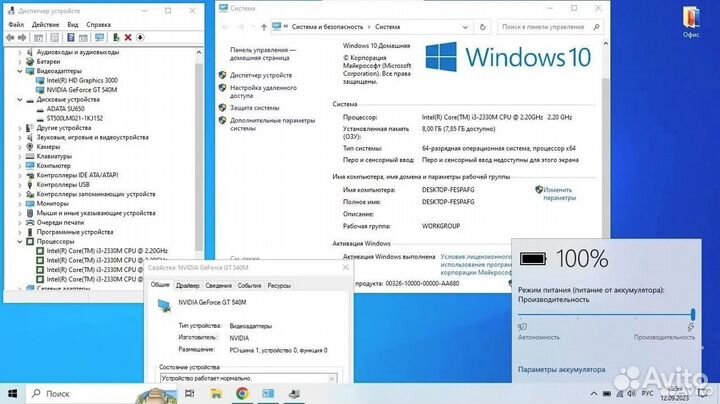The image size is (720, 404).
Task: Click the search magnifier in control panel search
Action: coord(596,27)
